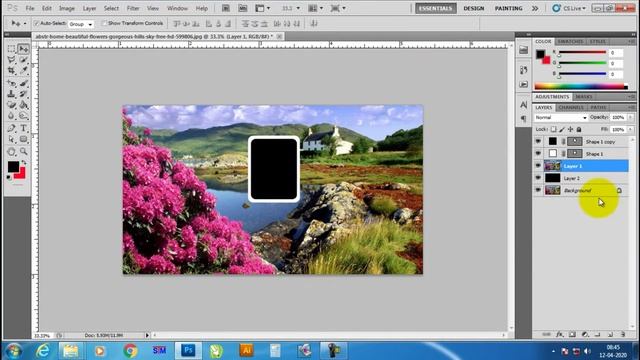Select the Clone Stamp tool
The height and width of the screenshot is (360, 640).
11,94
